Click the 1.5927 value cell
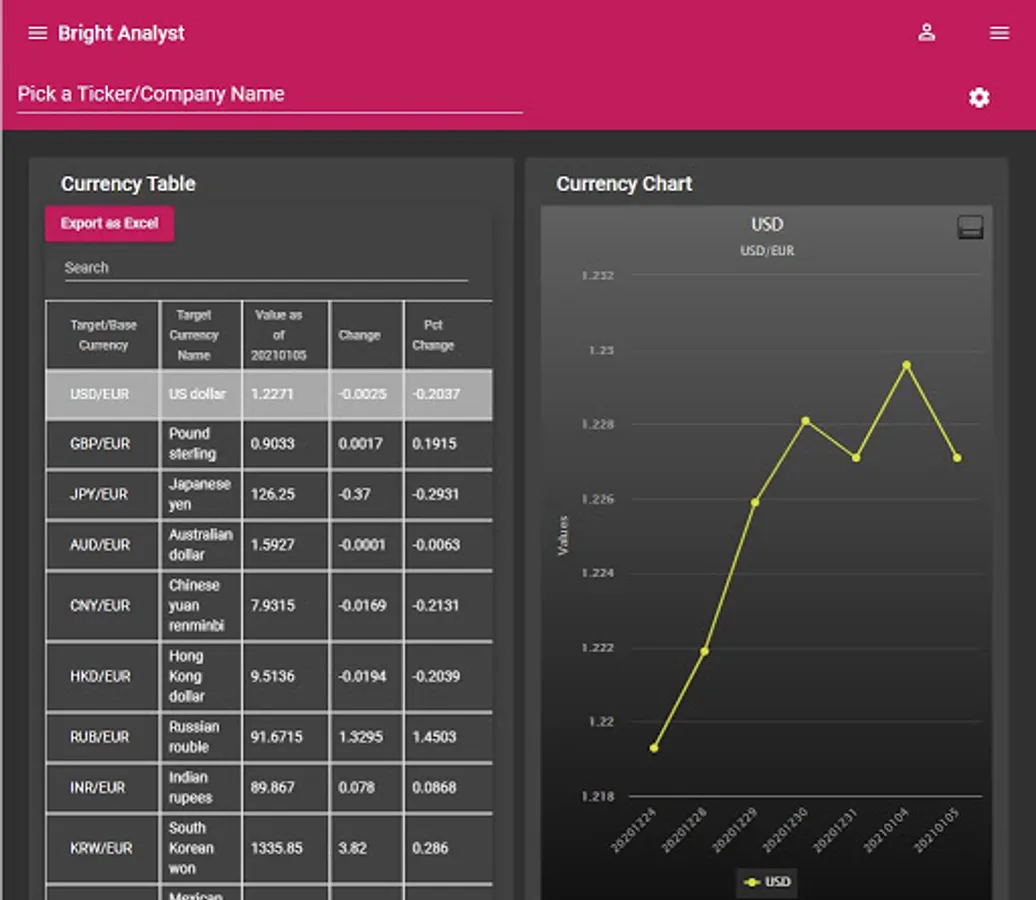 pos(285,545)
